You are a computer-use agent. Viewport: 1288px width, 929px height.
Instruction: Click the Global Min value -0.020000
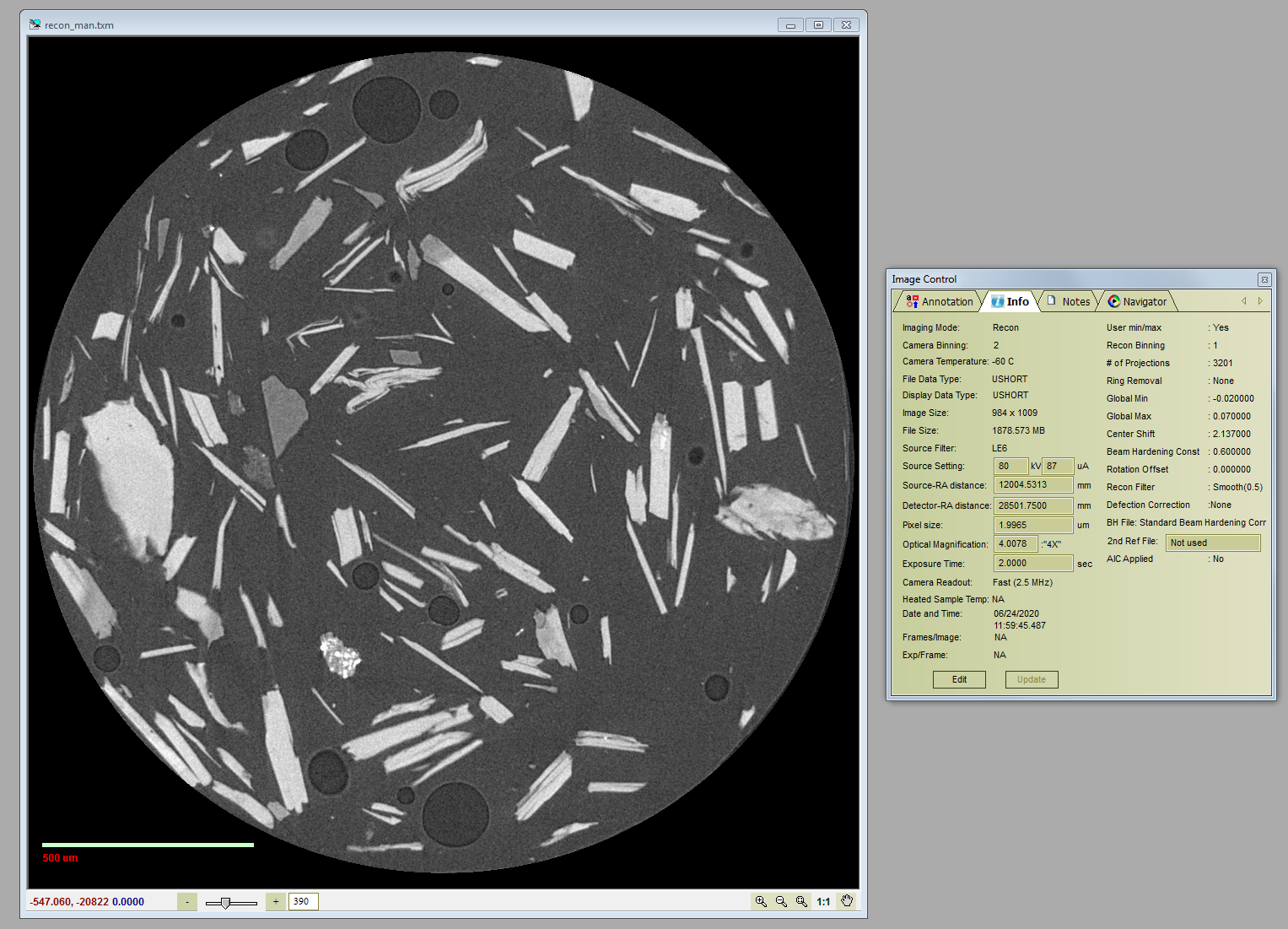tap(1233, 398)
